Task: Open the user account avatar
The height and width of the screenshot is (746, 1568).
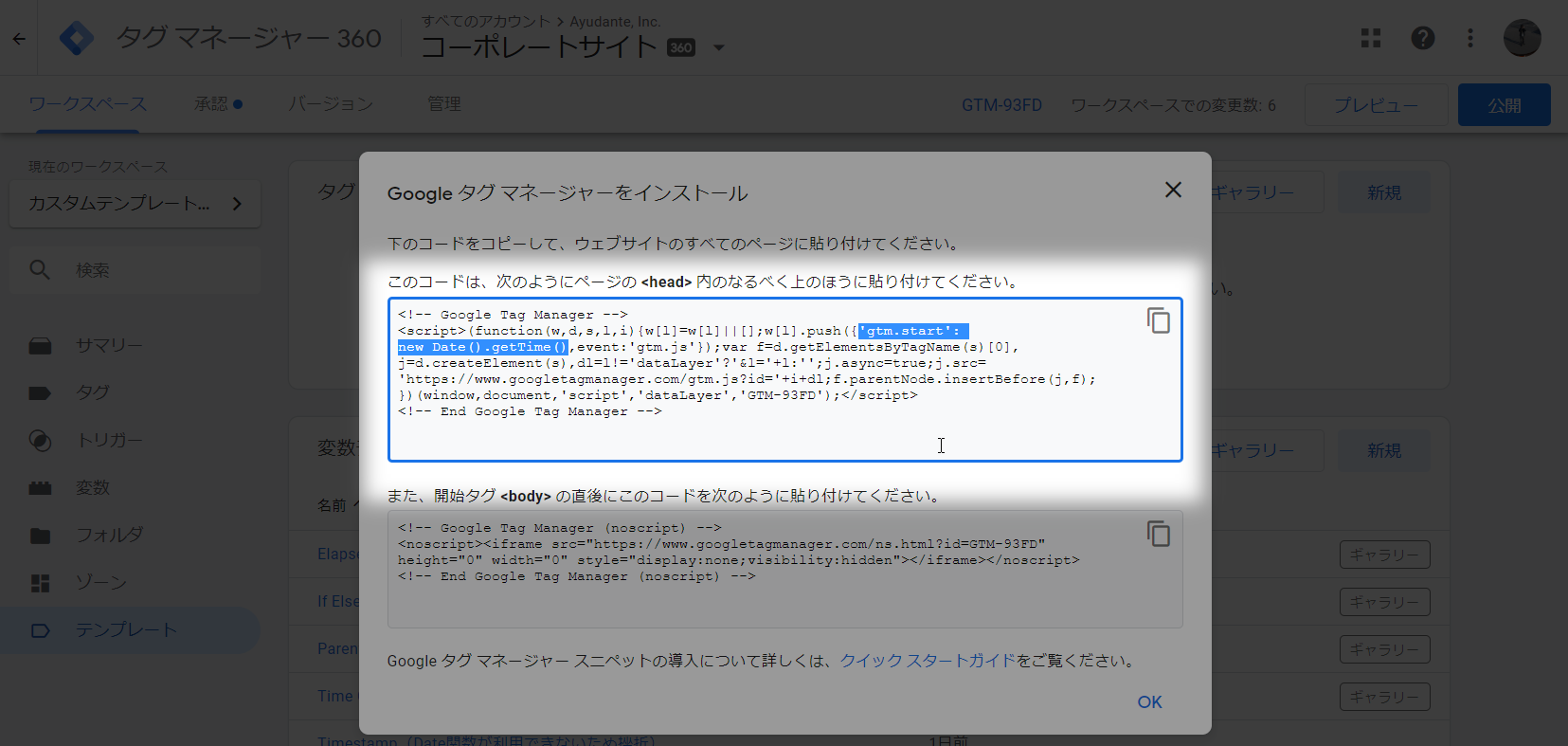Action: (x=1523, y=38)
